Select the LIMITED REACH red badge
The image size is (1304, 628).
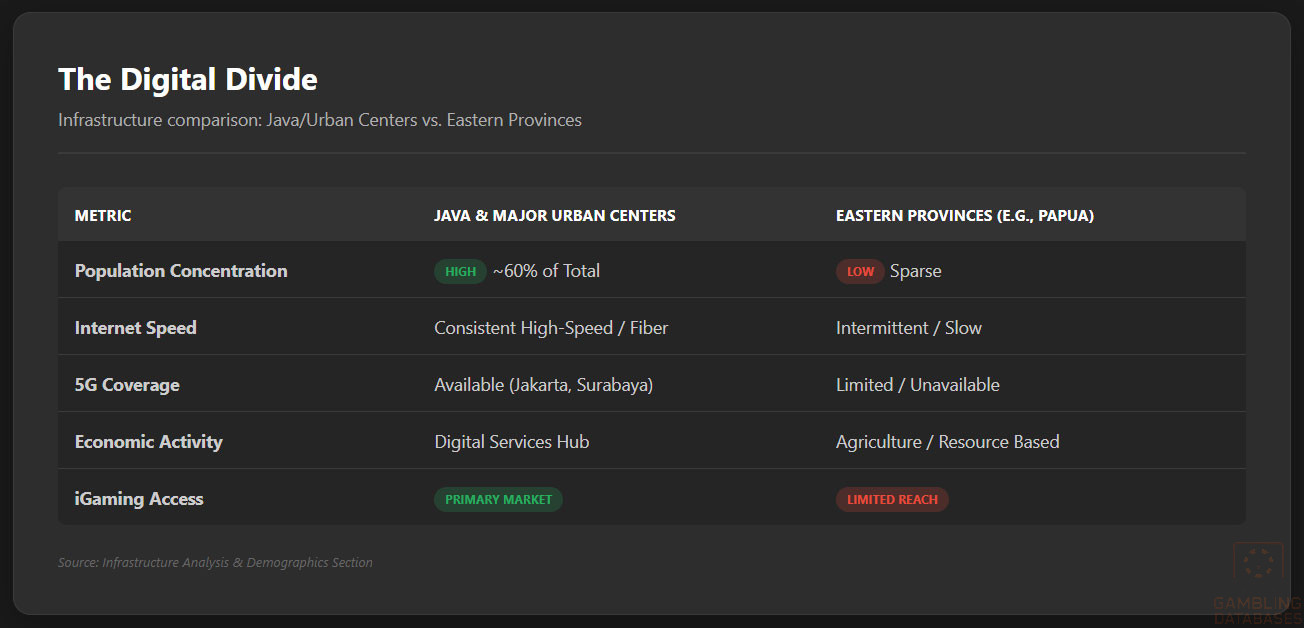pyautogui.click(x=892, y=499)
